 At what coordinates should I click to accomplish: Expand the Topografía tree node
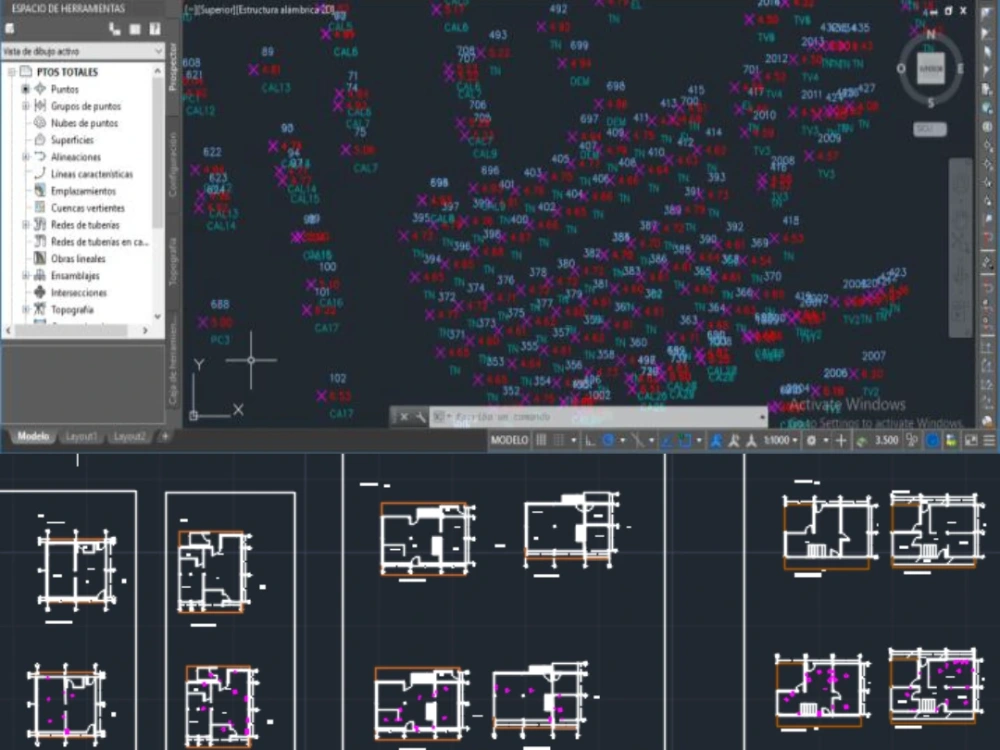click(26, 309)
